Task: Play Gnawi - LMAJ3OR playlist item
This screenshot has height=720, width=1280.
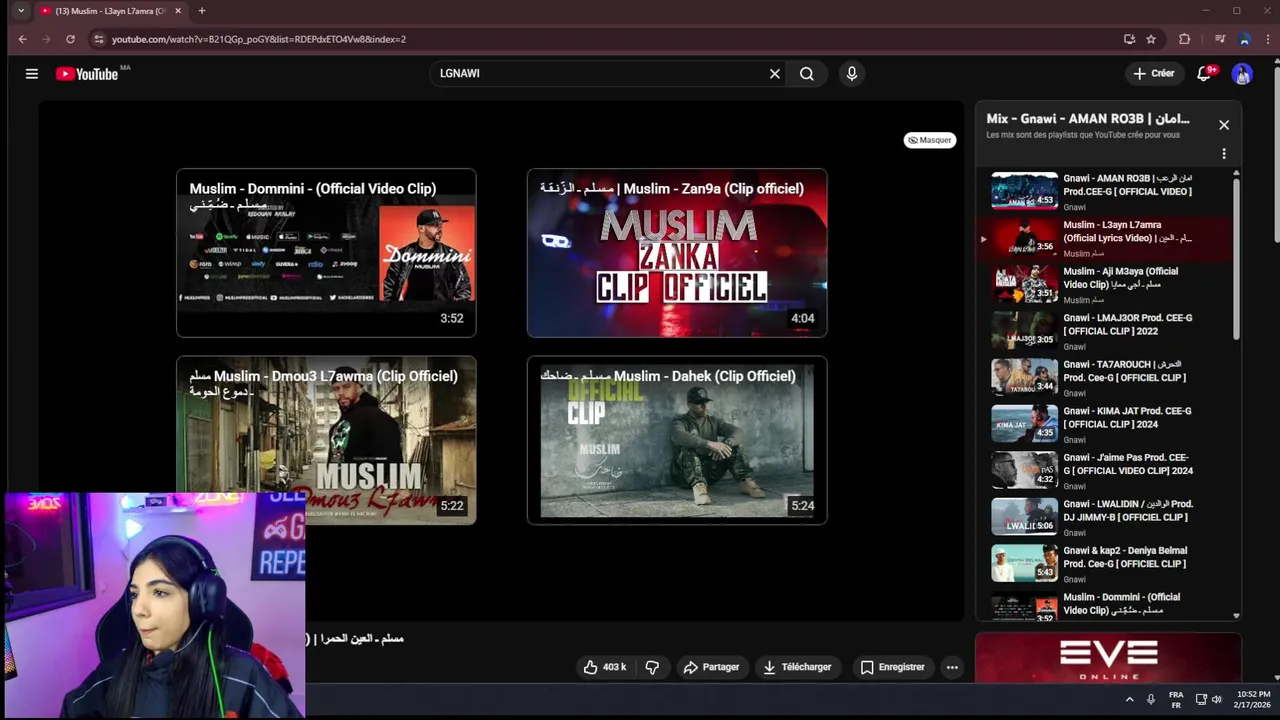Action: (x=1104, y=331)
